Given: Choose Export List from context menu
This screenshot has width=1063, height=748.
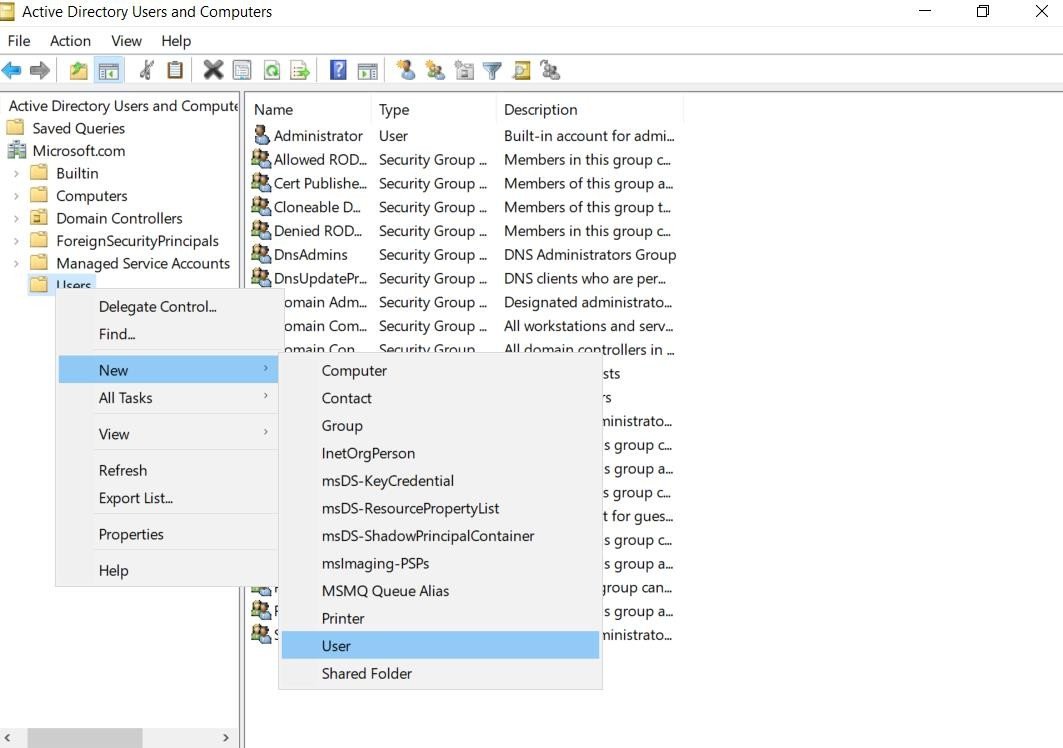Looking at the screenshot, I should 167,498.
